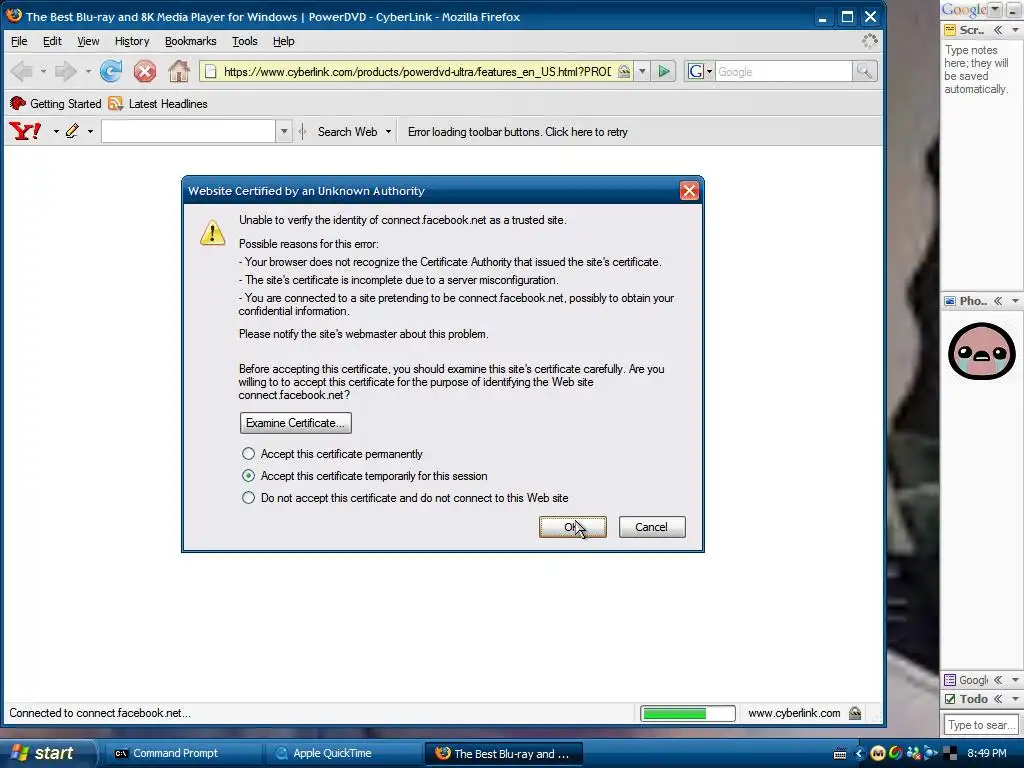Click the search magnifier icon in Firefox
This screenshot has height=768, width=1024.
864,71
